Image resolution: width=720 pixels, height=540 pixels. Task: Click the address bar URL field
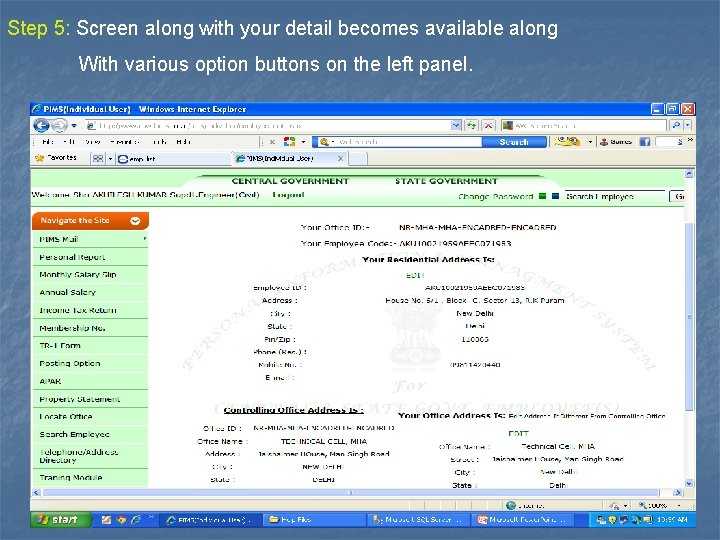coord(269,125)
